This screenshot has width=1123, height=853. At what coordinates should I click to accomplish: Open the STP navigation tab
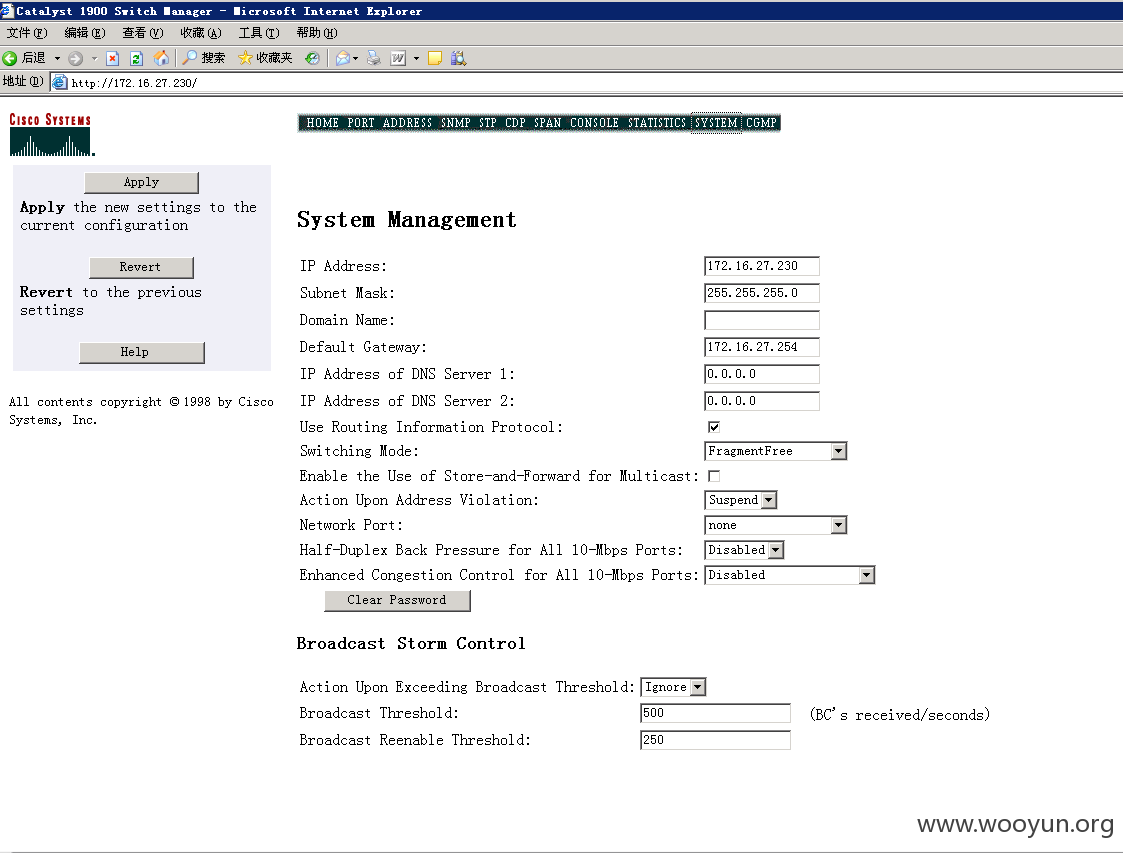(488, 123)
